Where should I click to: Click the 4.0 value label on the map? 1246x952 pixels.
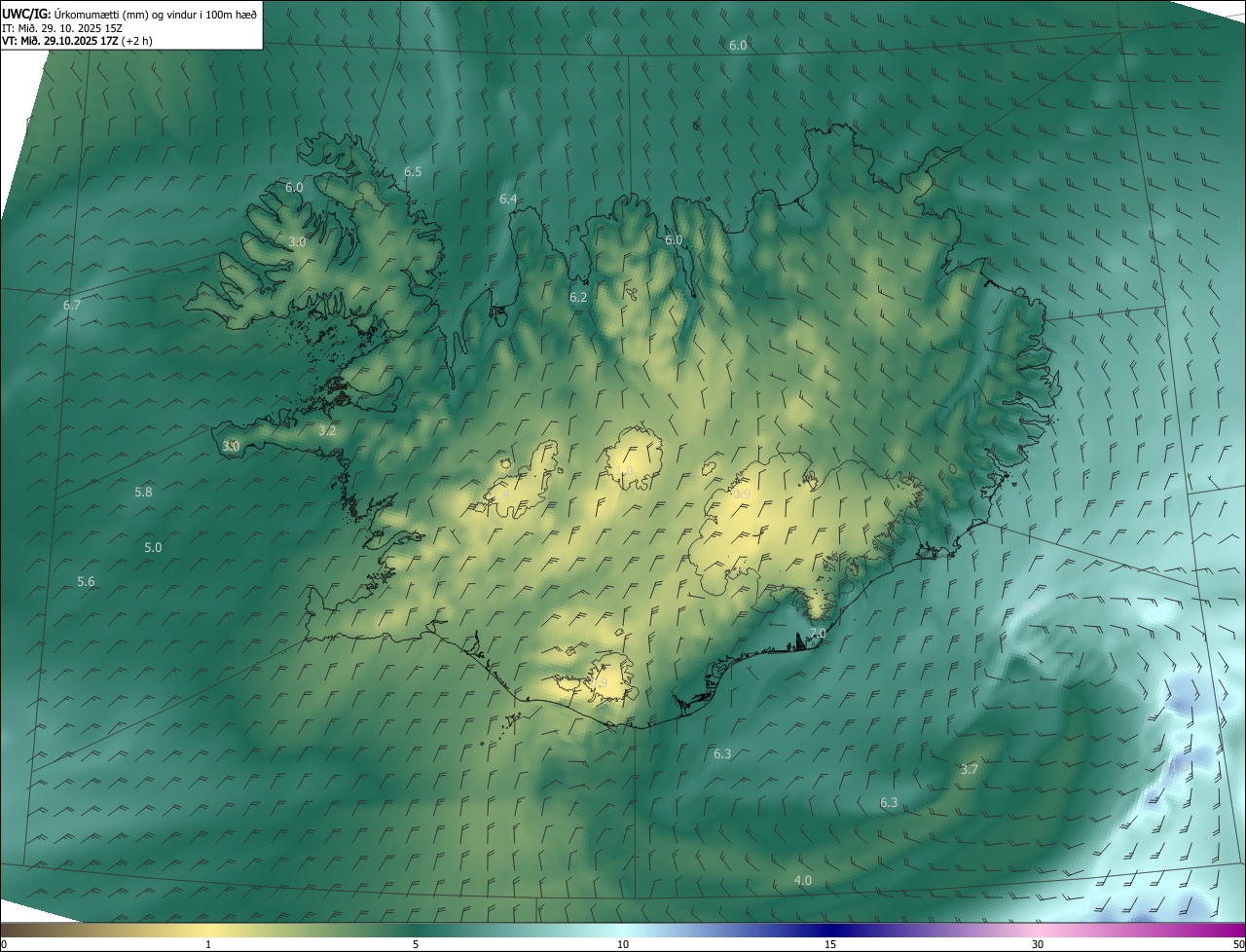(x=802, y=881)
